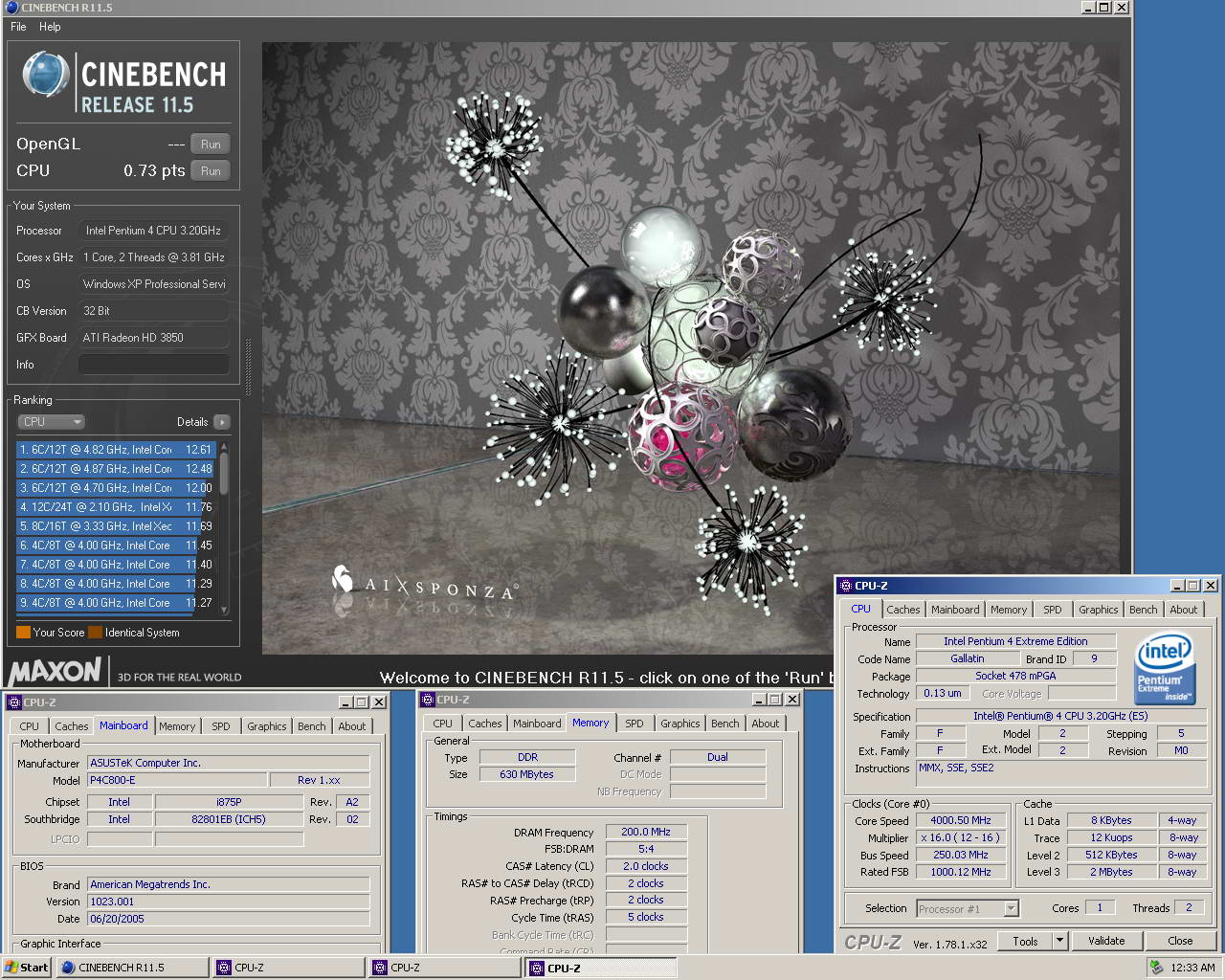Screen dimensions: 1225x980
Task: Select ranking row 9. 4C/8T @ 4.00 GHz
Action: pos(117,603)
